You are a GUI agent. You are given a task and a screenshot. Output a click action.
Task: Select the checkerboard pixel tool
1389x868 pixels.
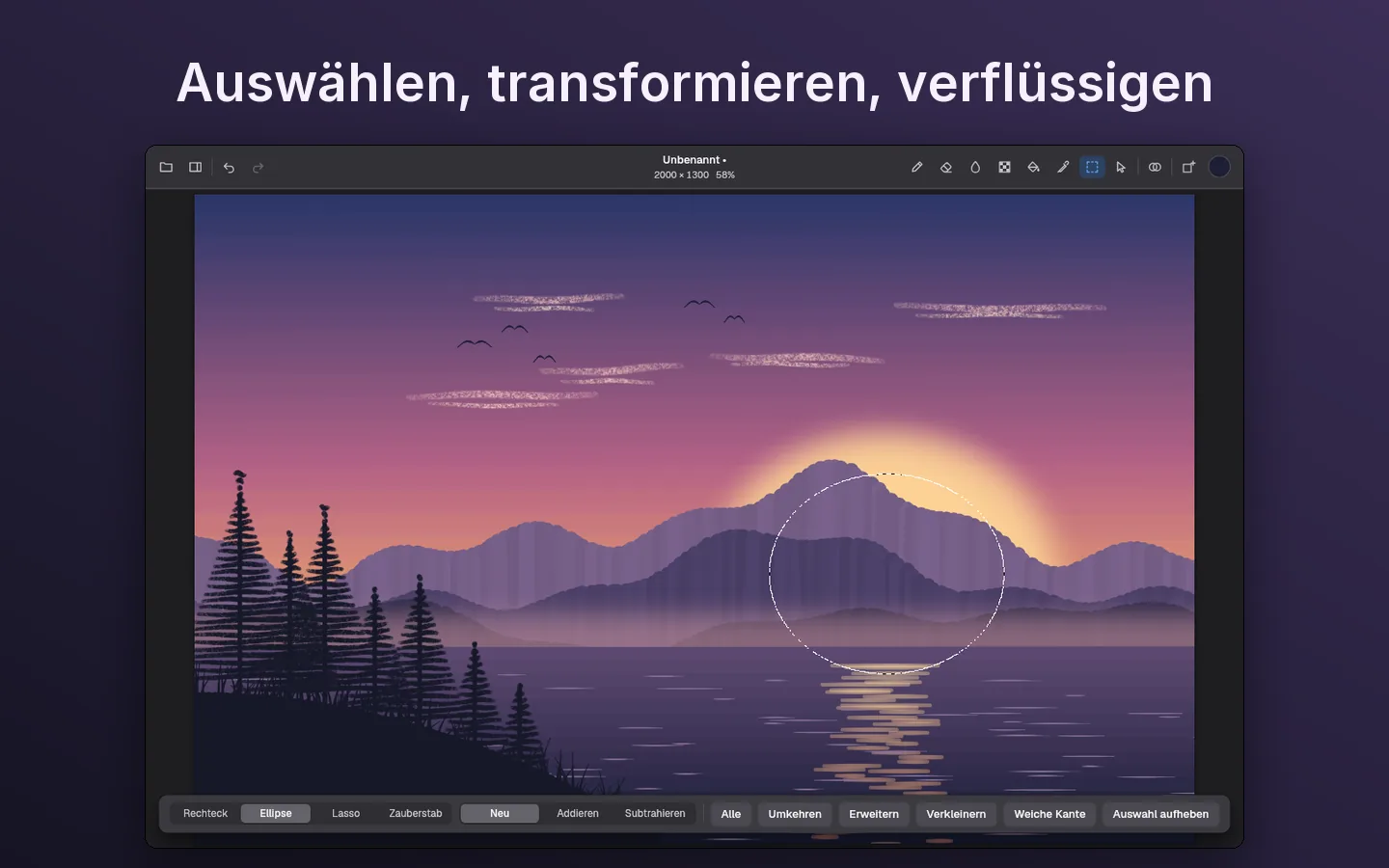(x=1004, y=167)
